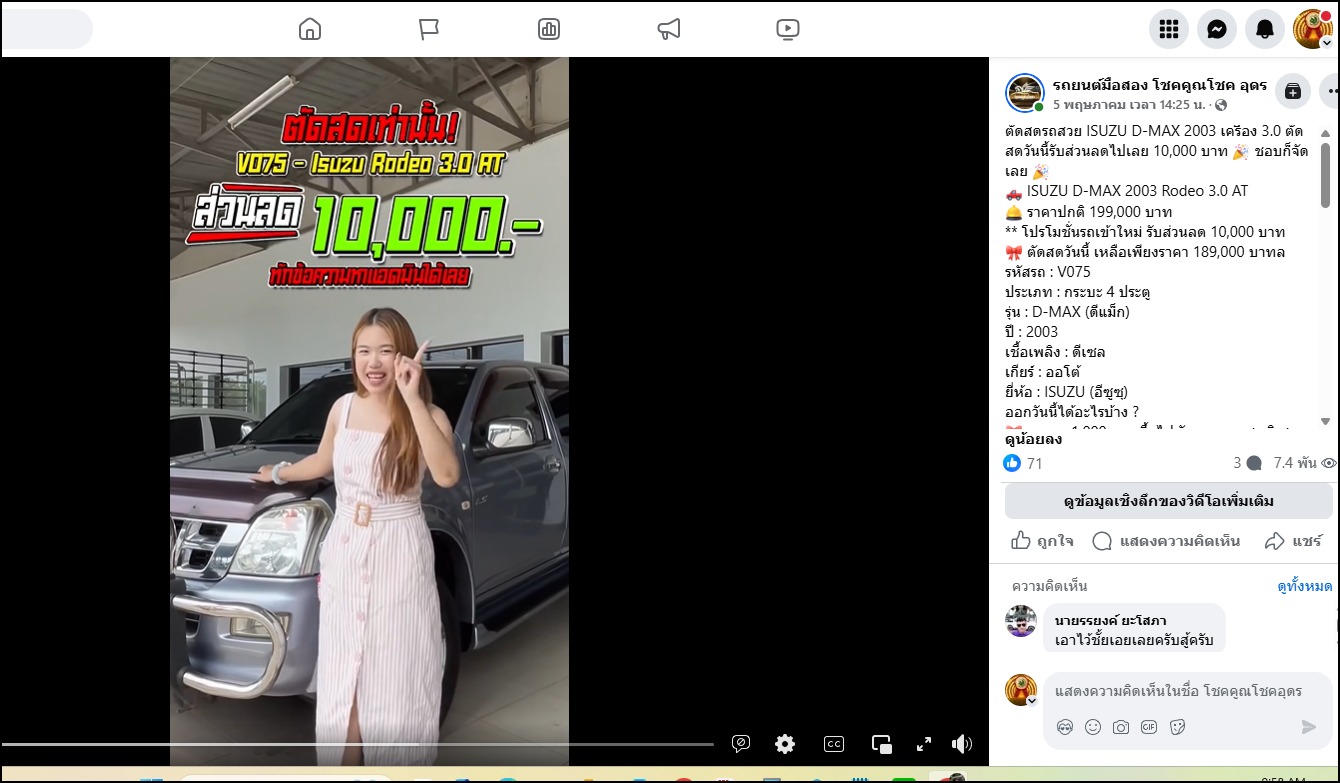Click the text ราคาปกติ 199,000 บาท
Viewport: 1340px width, 783px height.
[1099, 211]
